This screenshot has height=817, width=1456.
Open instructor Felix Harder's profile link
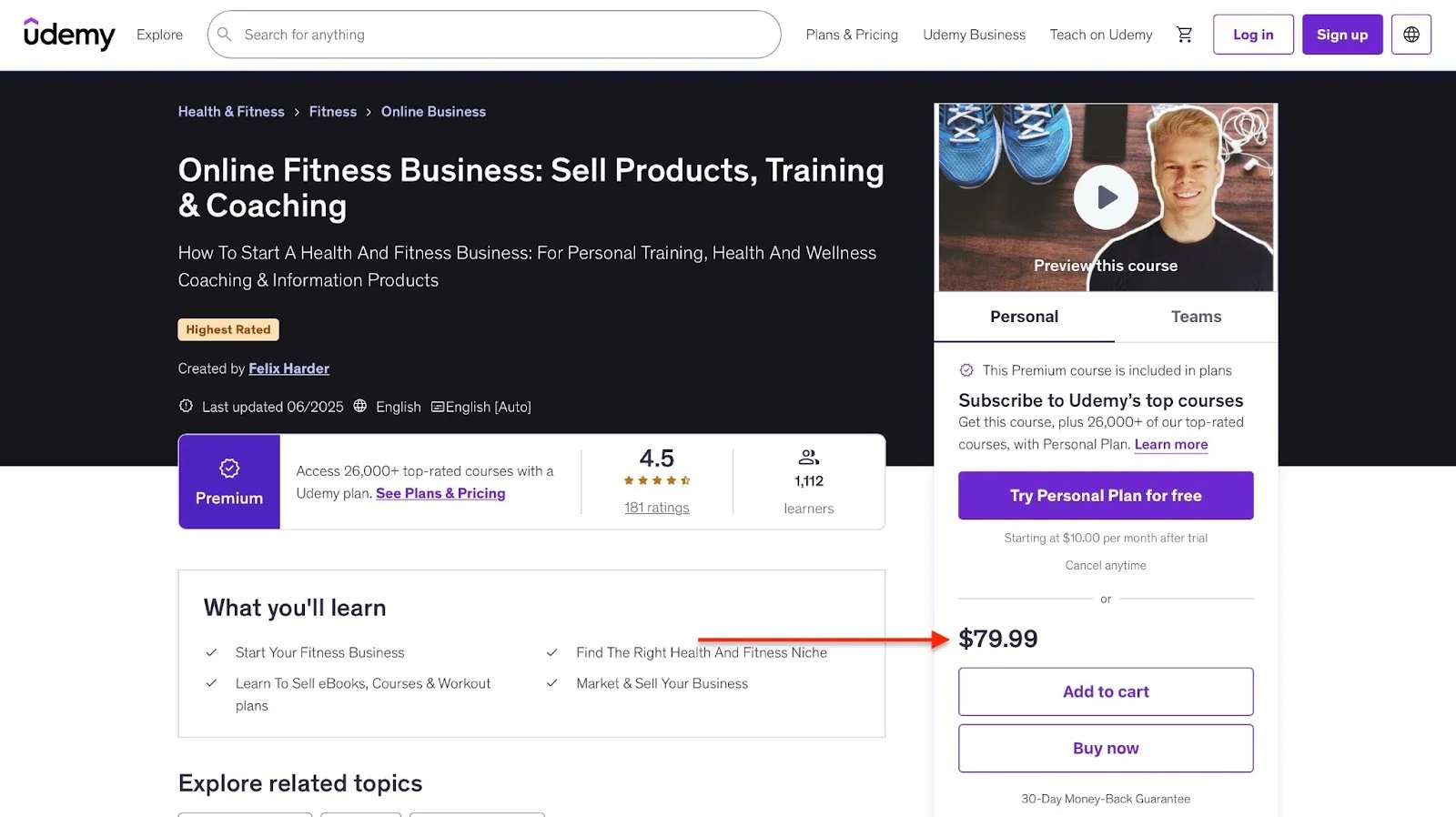[289, 368]
